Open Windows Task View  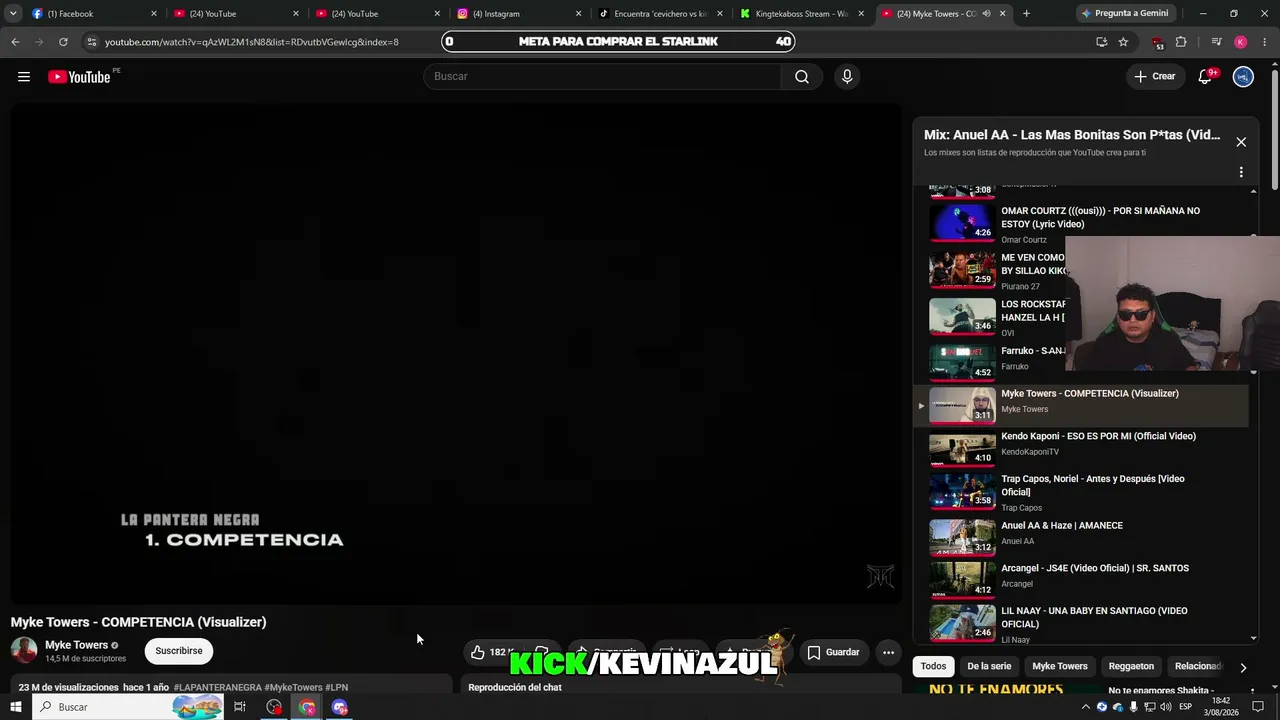pyautogui.click(x=240, y=707)
